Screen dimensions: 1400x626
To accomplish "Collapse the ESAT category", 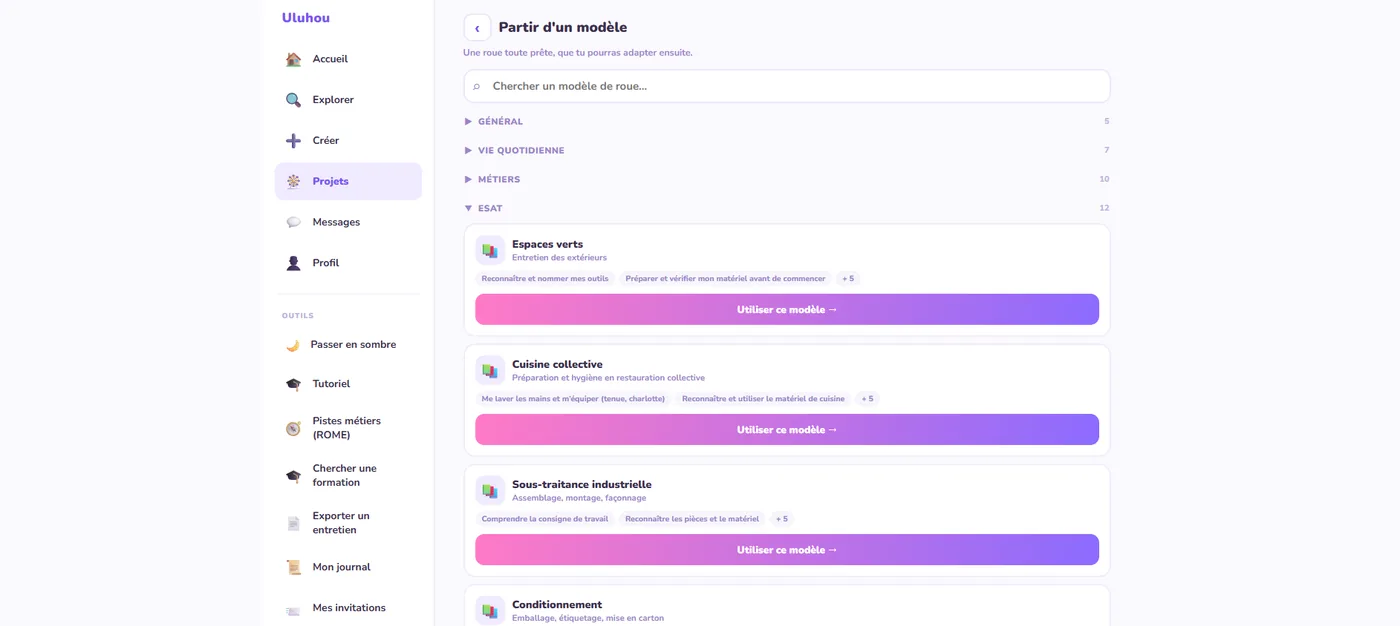I will point(787,208).
